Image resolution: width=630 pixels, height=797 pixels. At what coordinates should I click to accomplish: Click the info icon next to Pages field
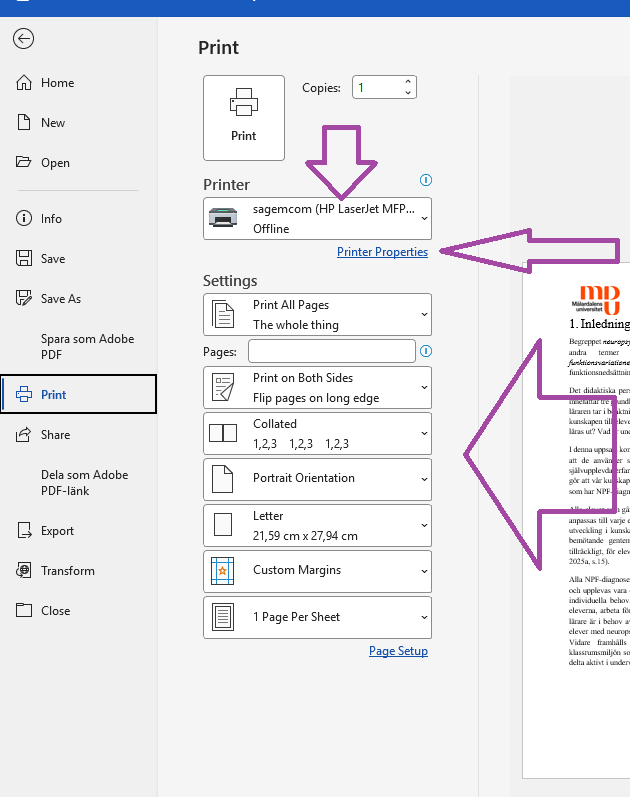[x=426, y=351]
